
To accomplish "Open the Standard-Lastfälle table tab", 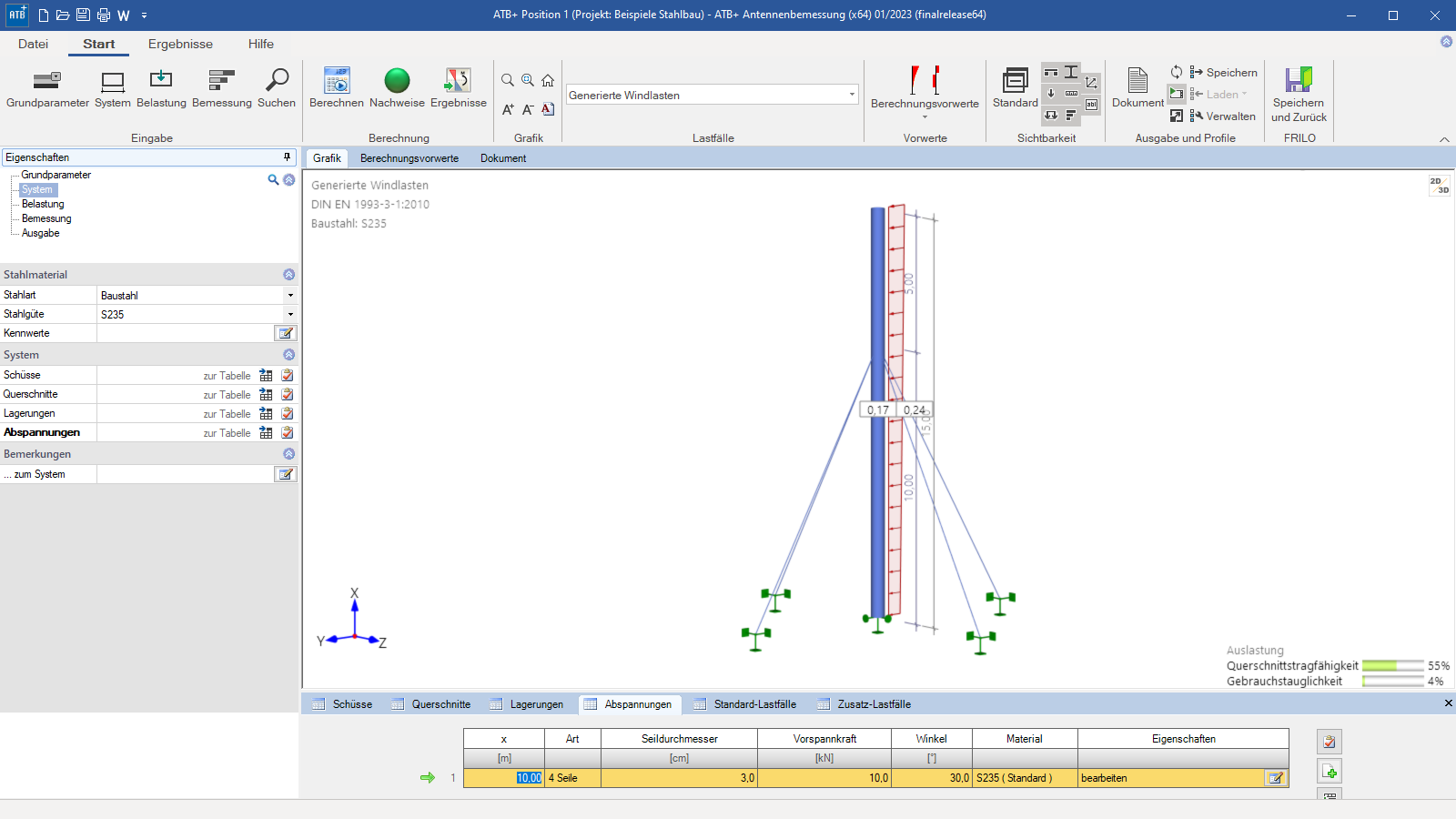I will (x=745, y=704).
